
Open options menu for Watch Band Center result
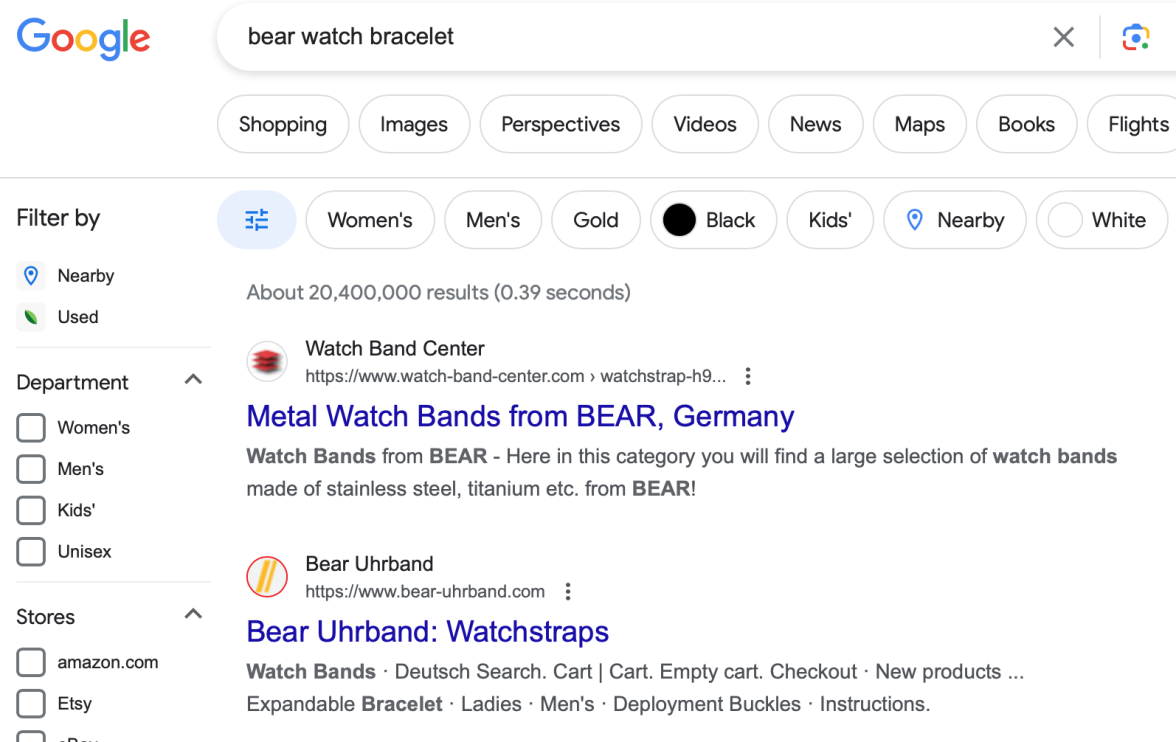point(748,377)
